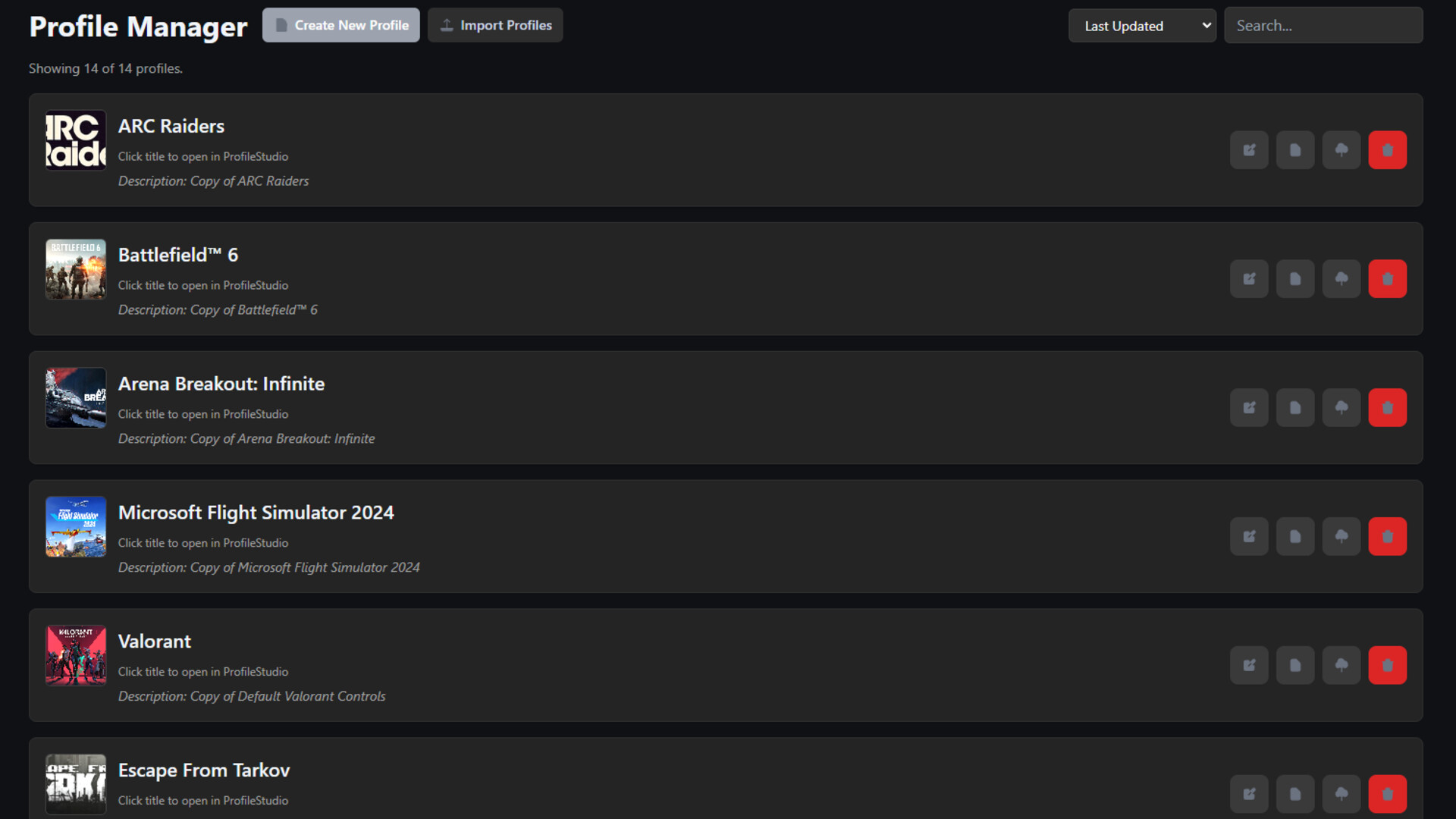Upload the Valorant profile to cloud
1456x819 pixels.
(1341, 665)
